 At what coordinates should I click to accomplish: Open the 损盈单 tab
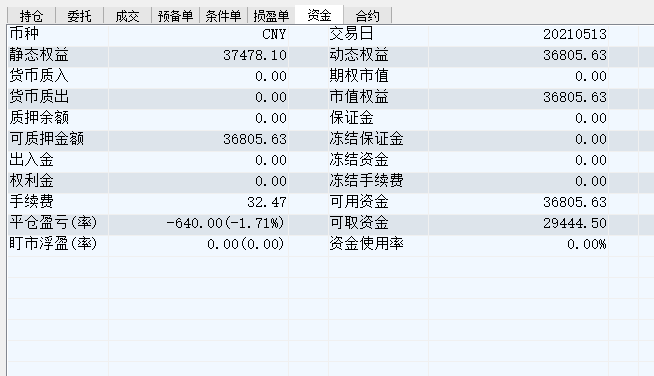click(x=271, y=16)
